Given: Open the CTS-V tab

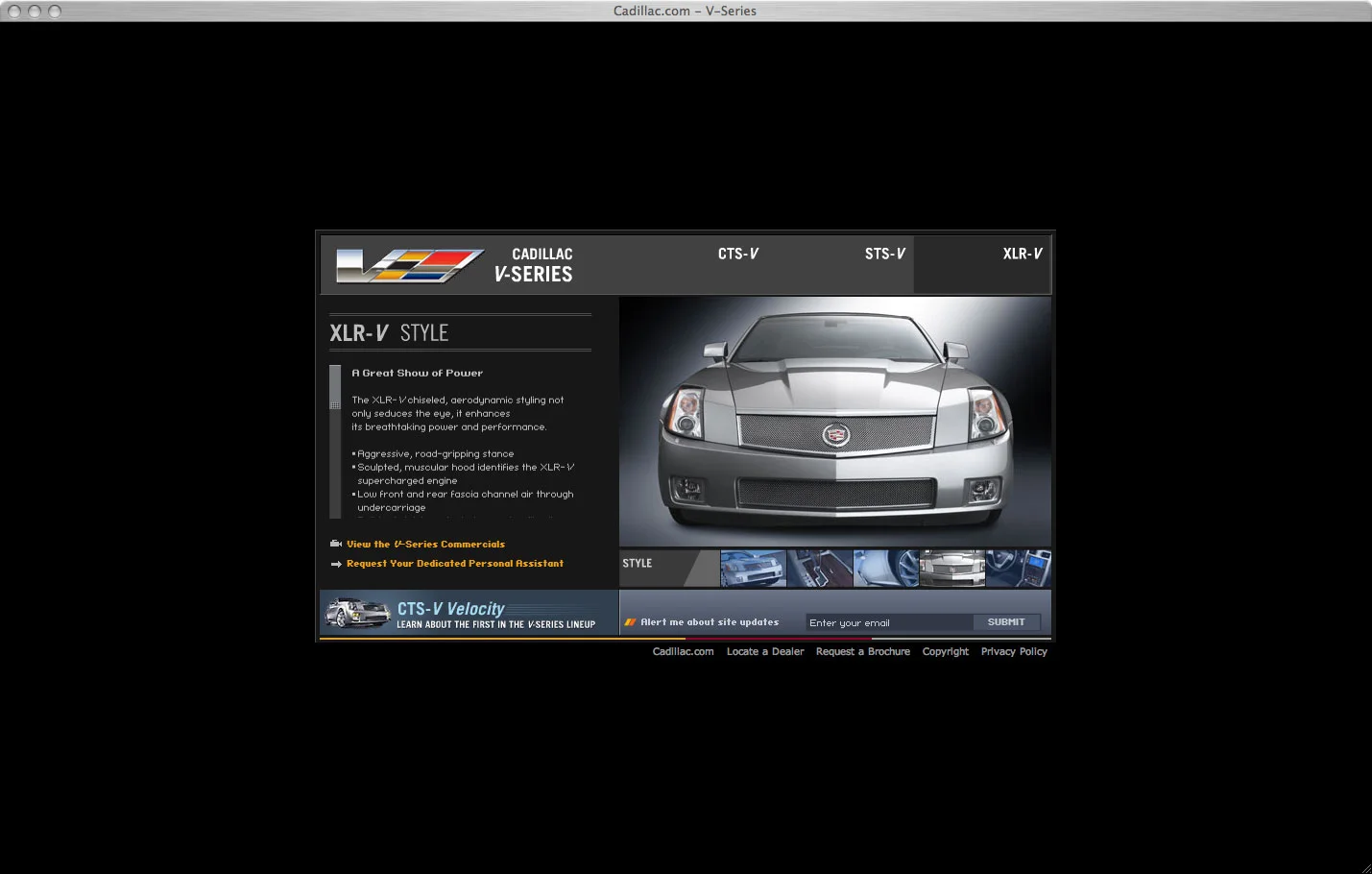Looking at the screenshot, I should coord(738,254).
